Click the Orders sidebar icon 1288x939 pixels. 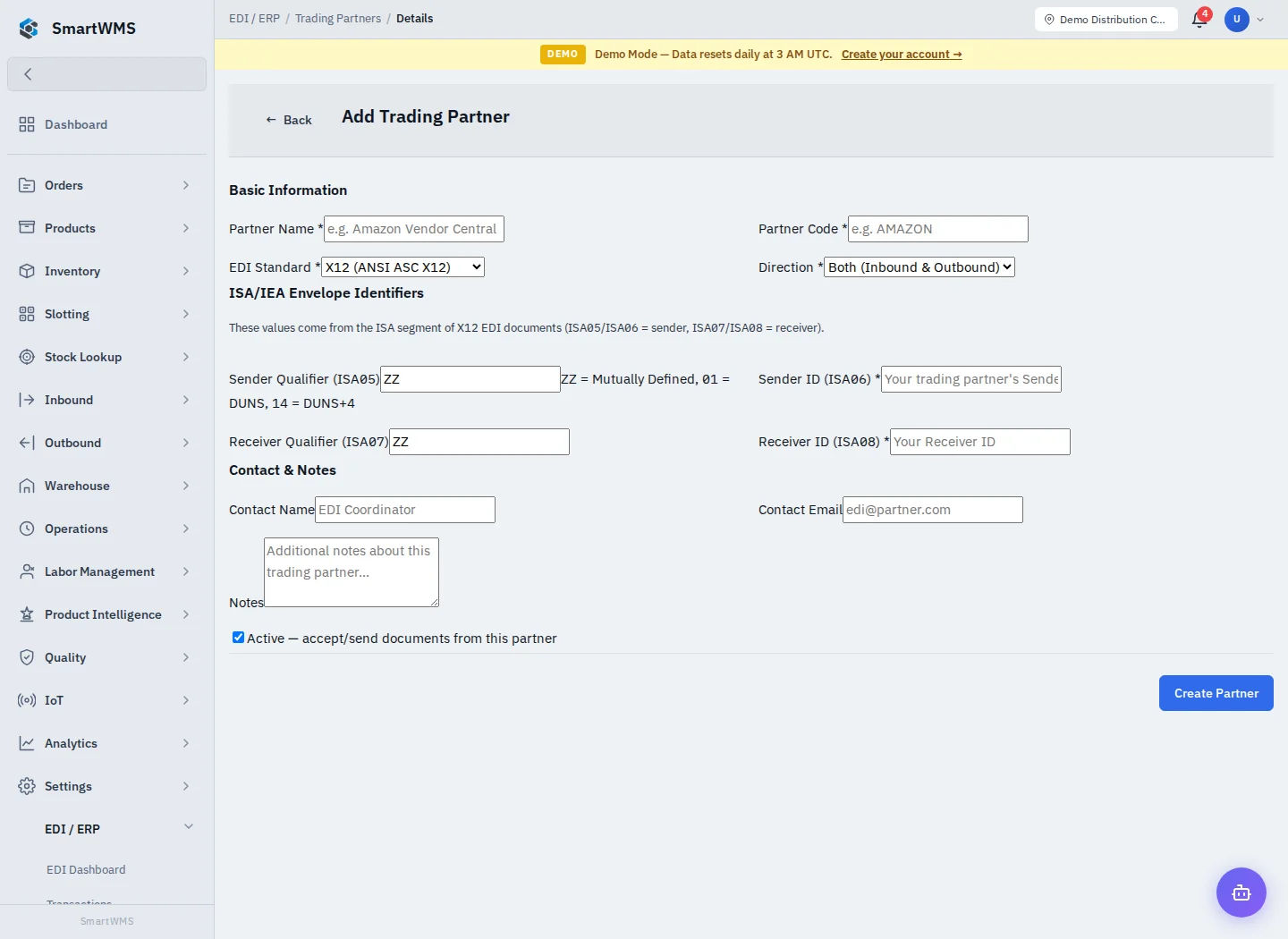pyautogui.click(x=27, y=185)
